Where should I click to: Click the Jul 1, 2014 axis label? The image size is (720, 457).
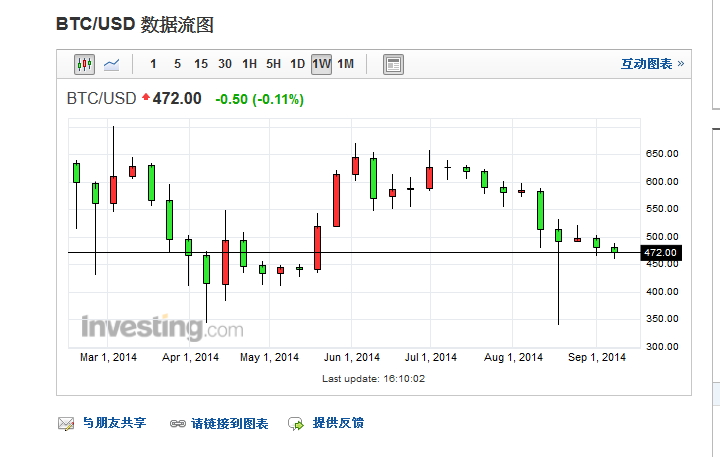tap(431, 357)
